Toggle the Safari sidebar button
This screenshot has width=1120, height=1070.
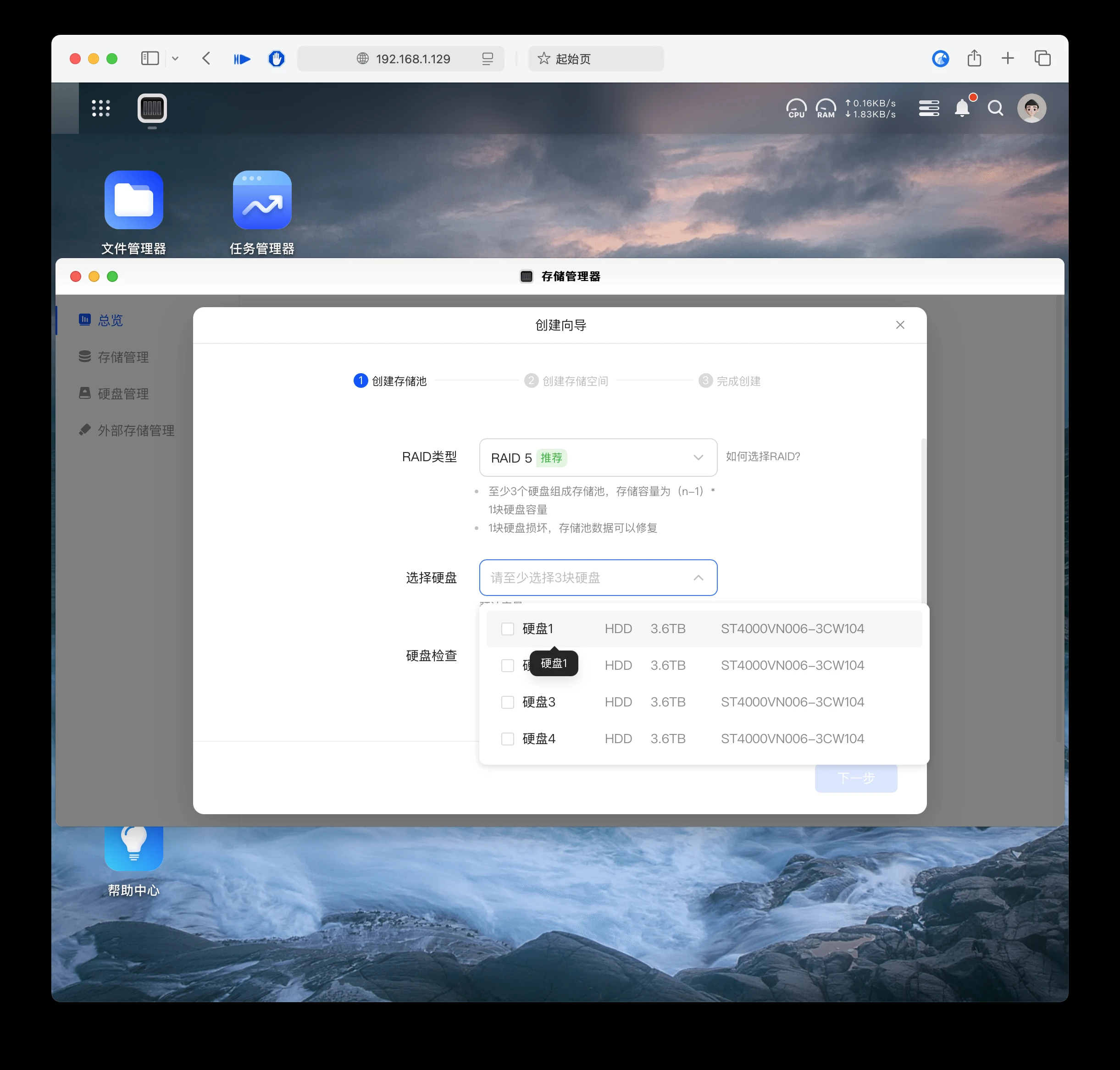[150, 59]
